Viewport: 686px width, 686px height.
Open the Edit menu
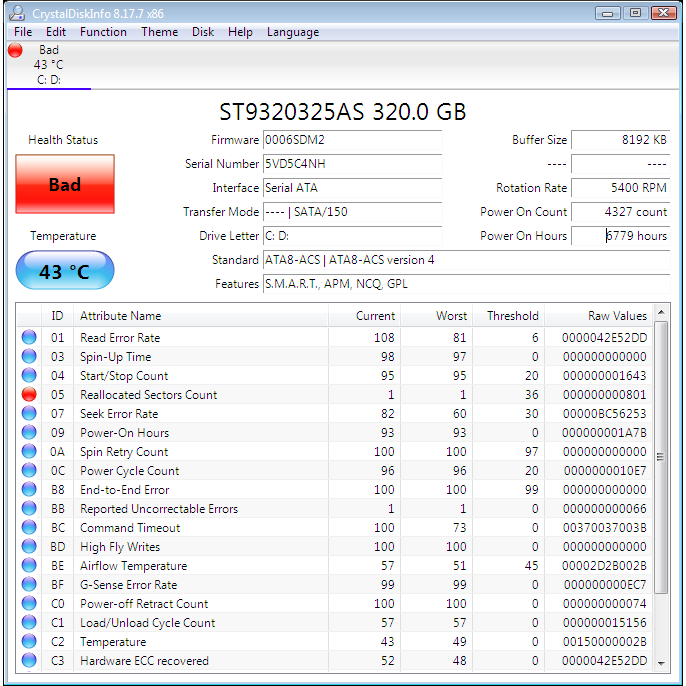56,32
